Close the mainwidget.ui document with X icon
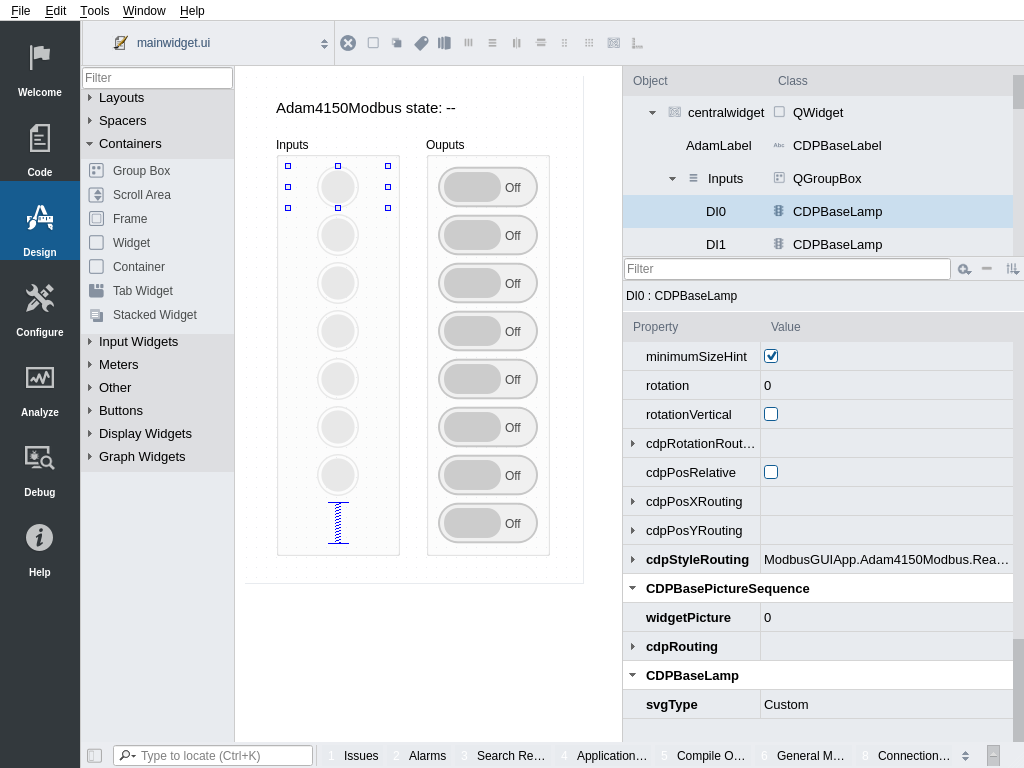The height and width of the screenshot is (768, 1024). click(348, 43)
